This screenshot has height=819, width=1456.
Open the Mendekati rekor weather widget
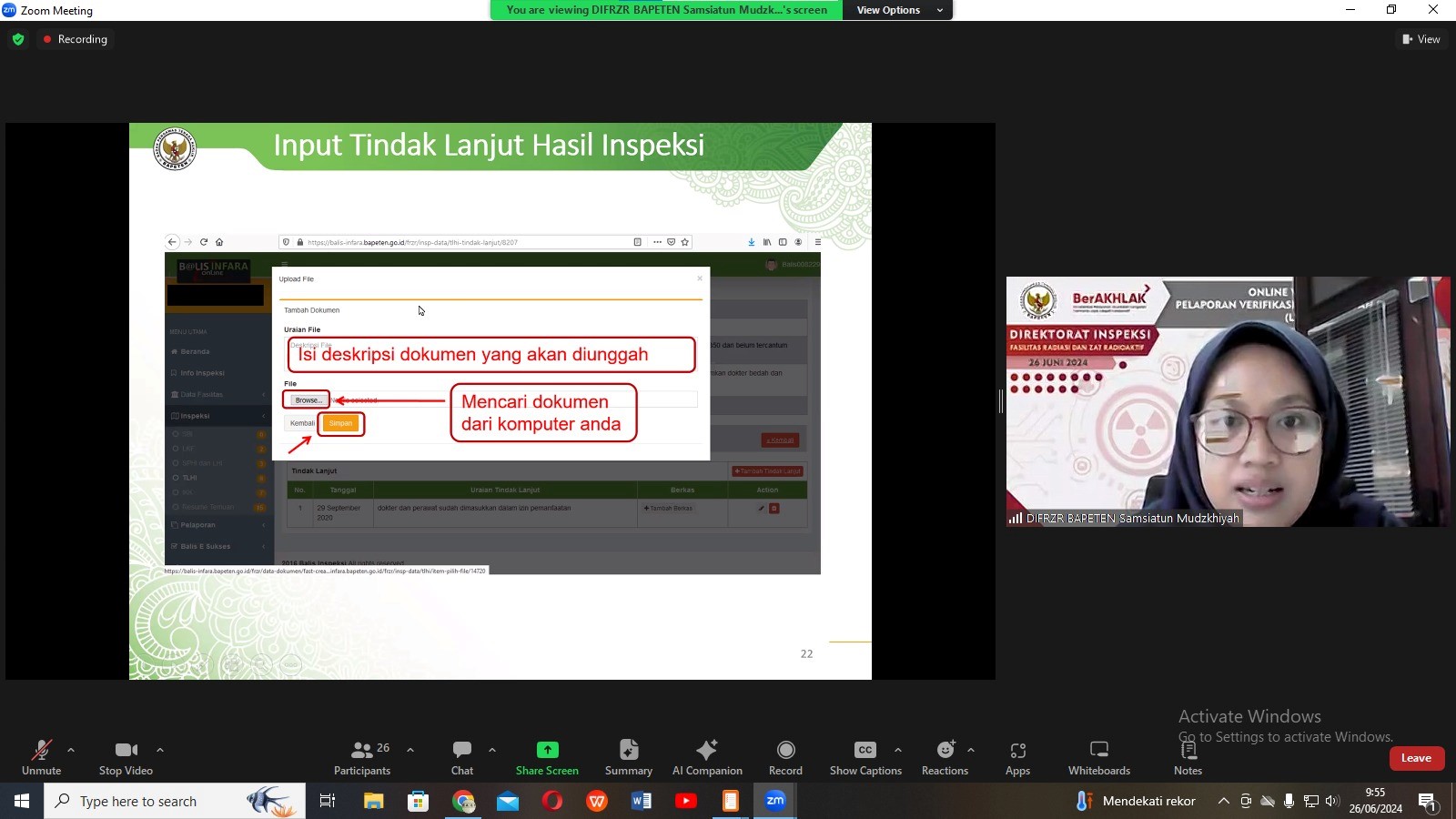[x=1137, y=801]
